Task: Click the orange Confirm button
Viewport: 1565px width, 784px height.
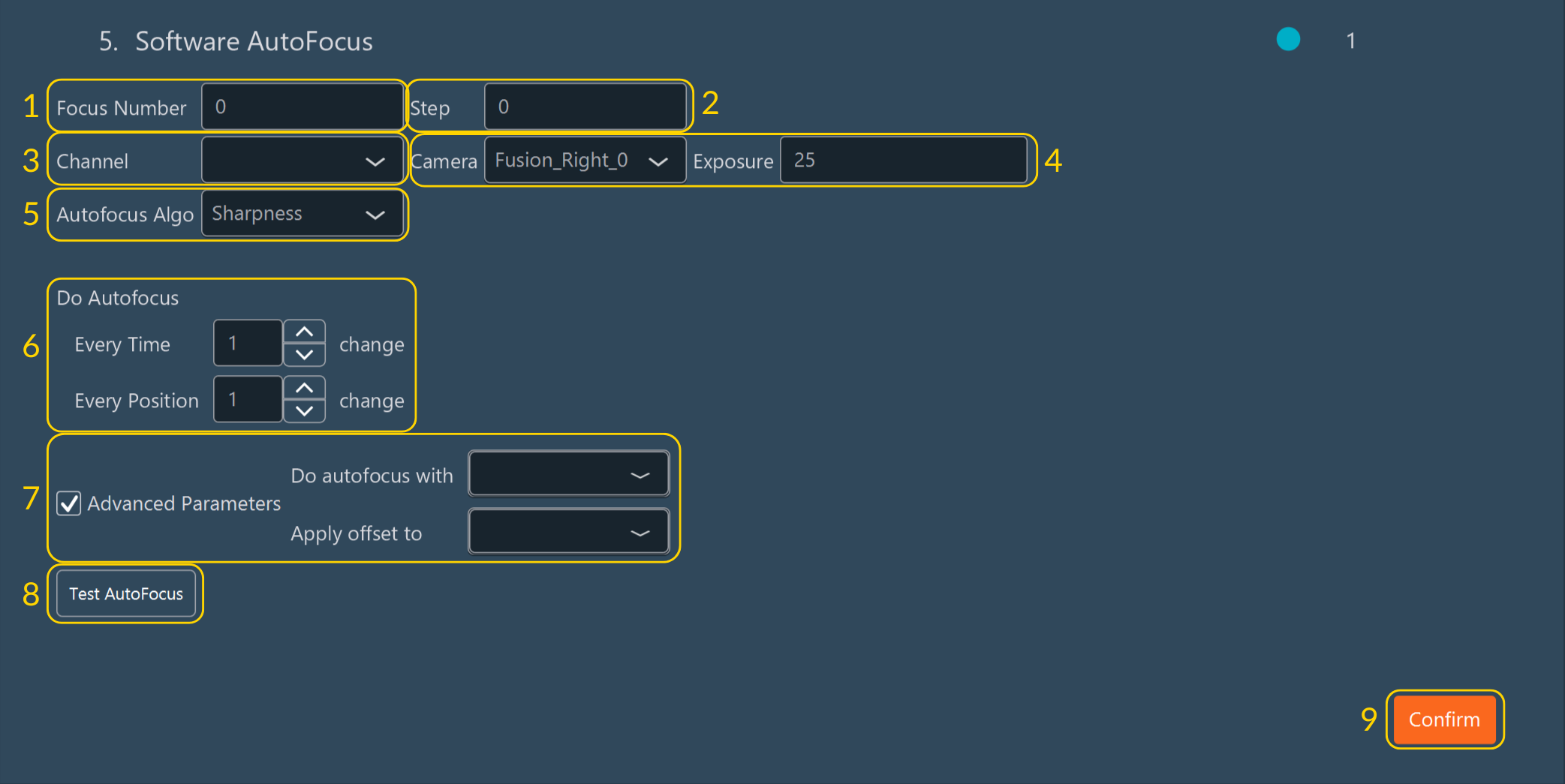Action: [x=1444, y=719]
